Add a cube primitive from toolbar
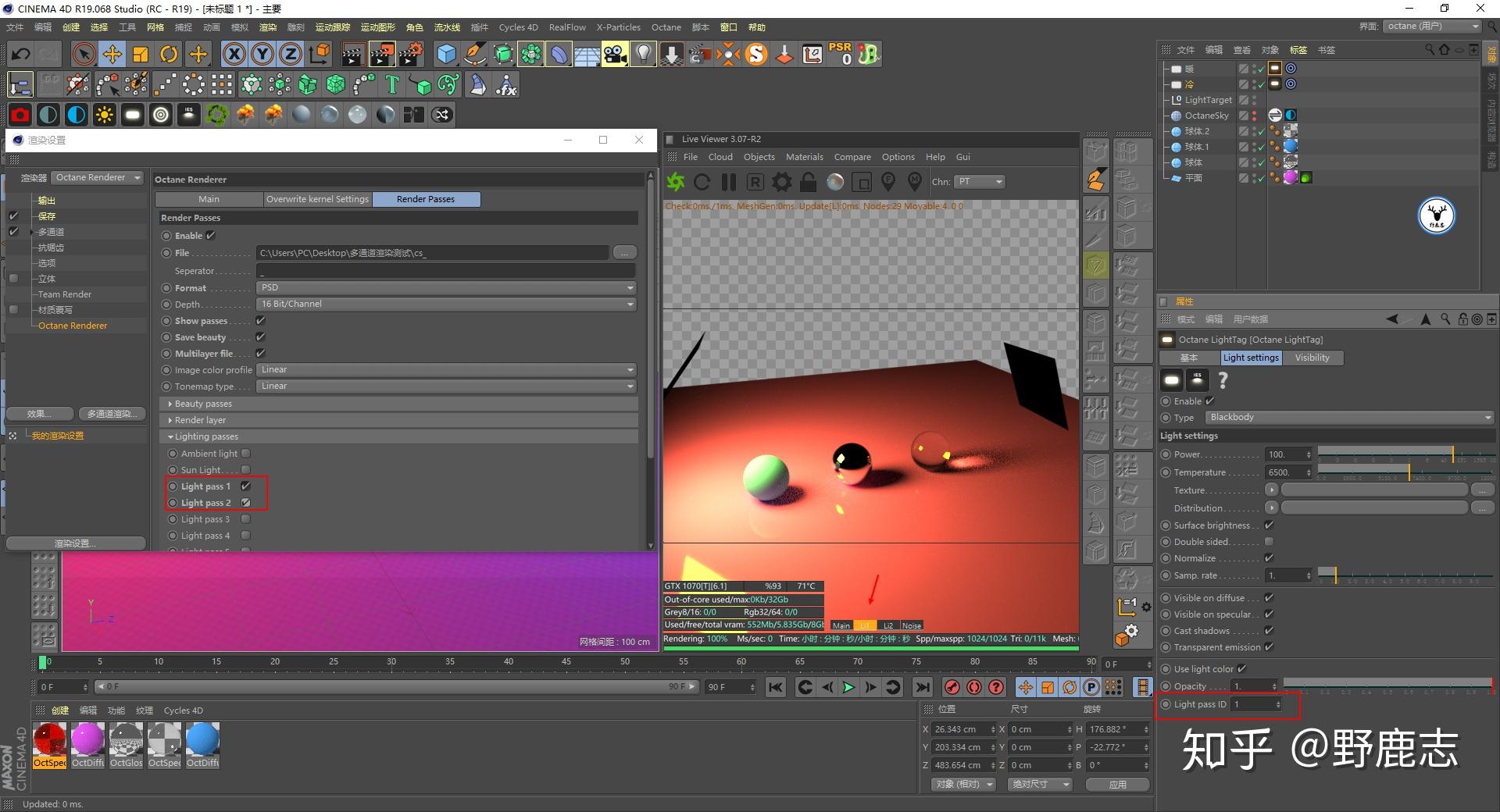The height and width of the screenshot is (812, 1500). [446, 54]
